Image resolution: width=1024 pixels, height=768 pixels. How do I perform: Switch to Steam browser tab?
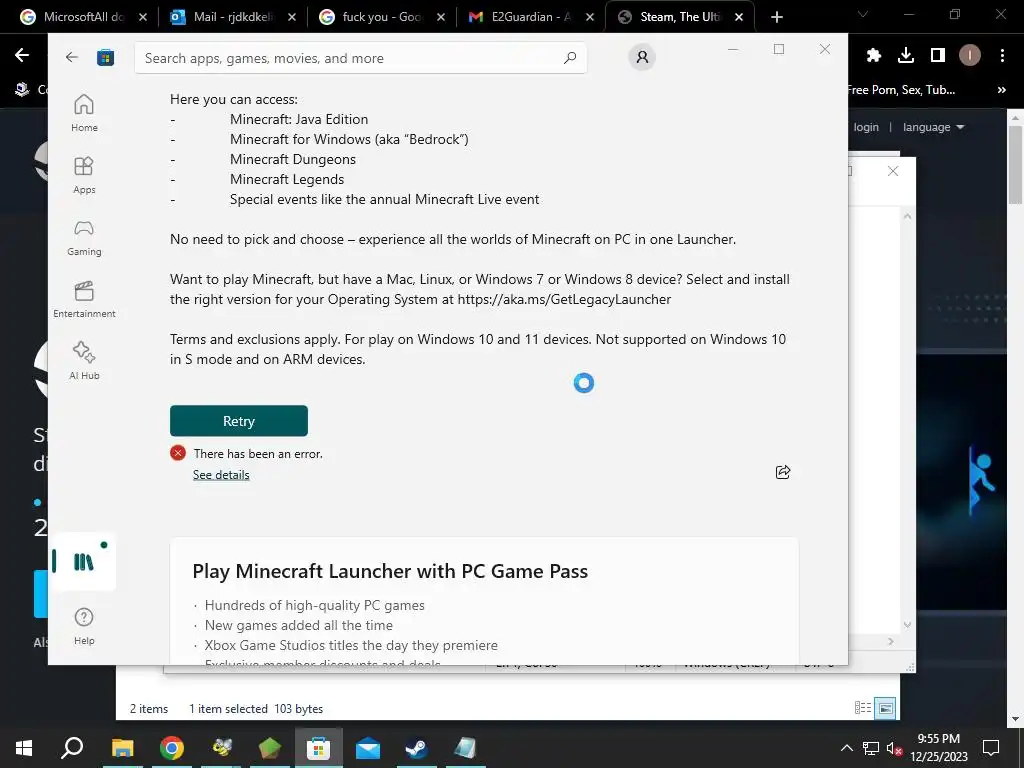[680, 17]
